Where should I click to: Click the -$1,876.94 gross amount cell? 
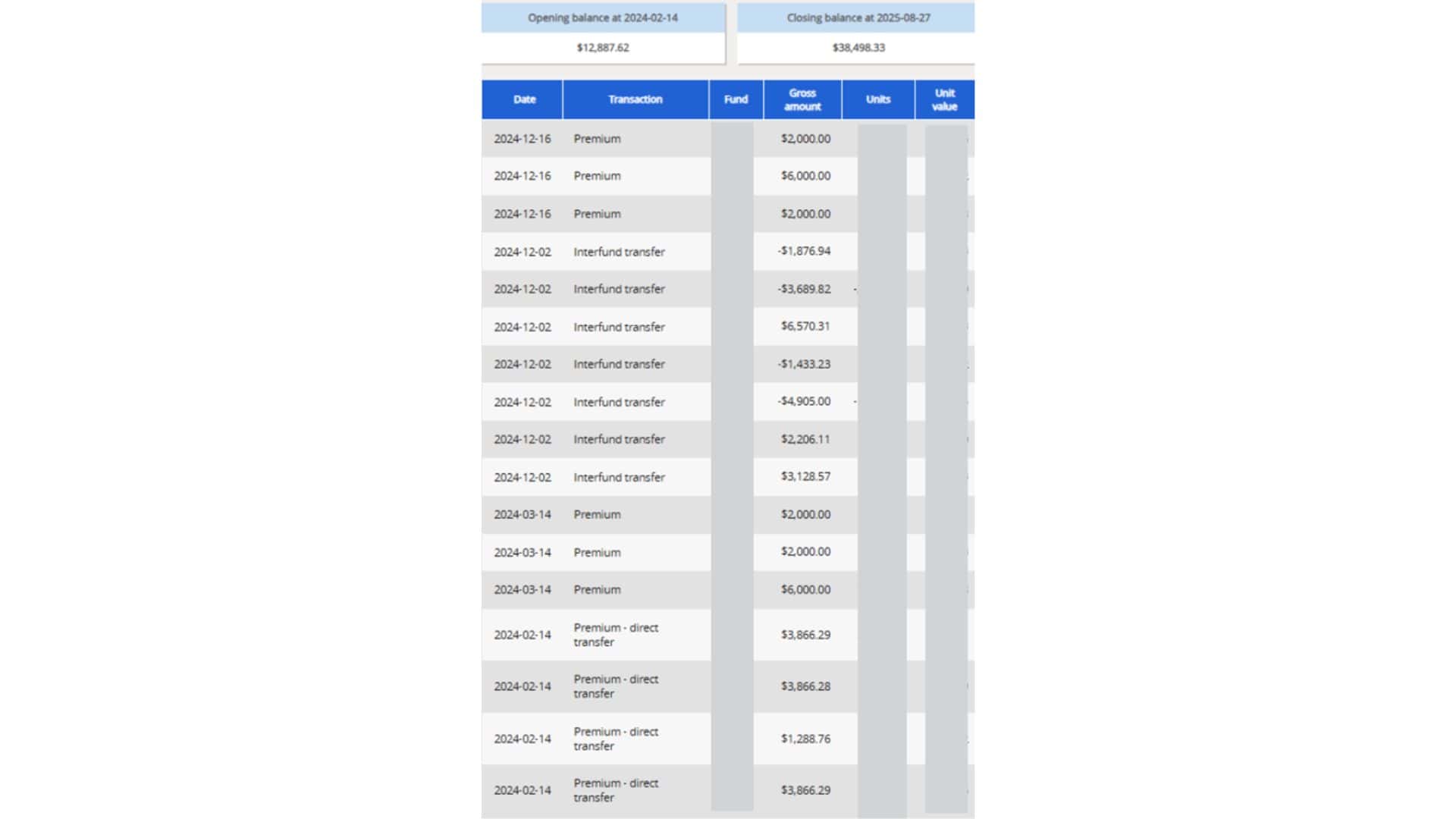click(x=804, y=251)
